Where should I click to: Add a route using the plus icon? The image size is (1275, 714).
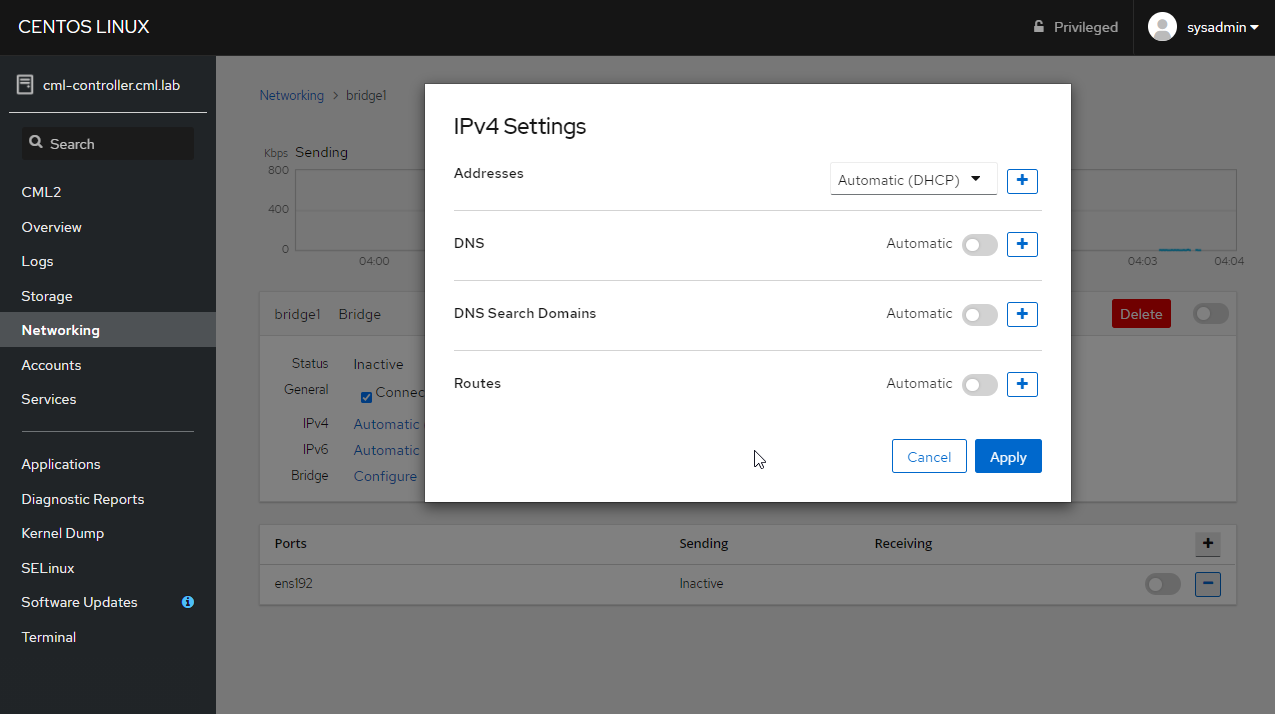[1021, 384]
